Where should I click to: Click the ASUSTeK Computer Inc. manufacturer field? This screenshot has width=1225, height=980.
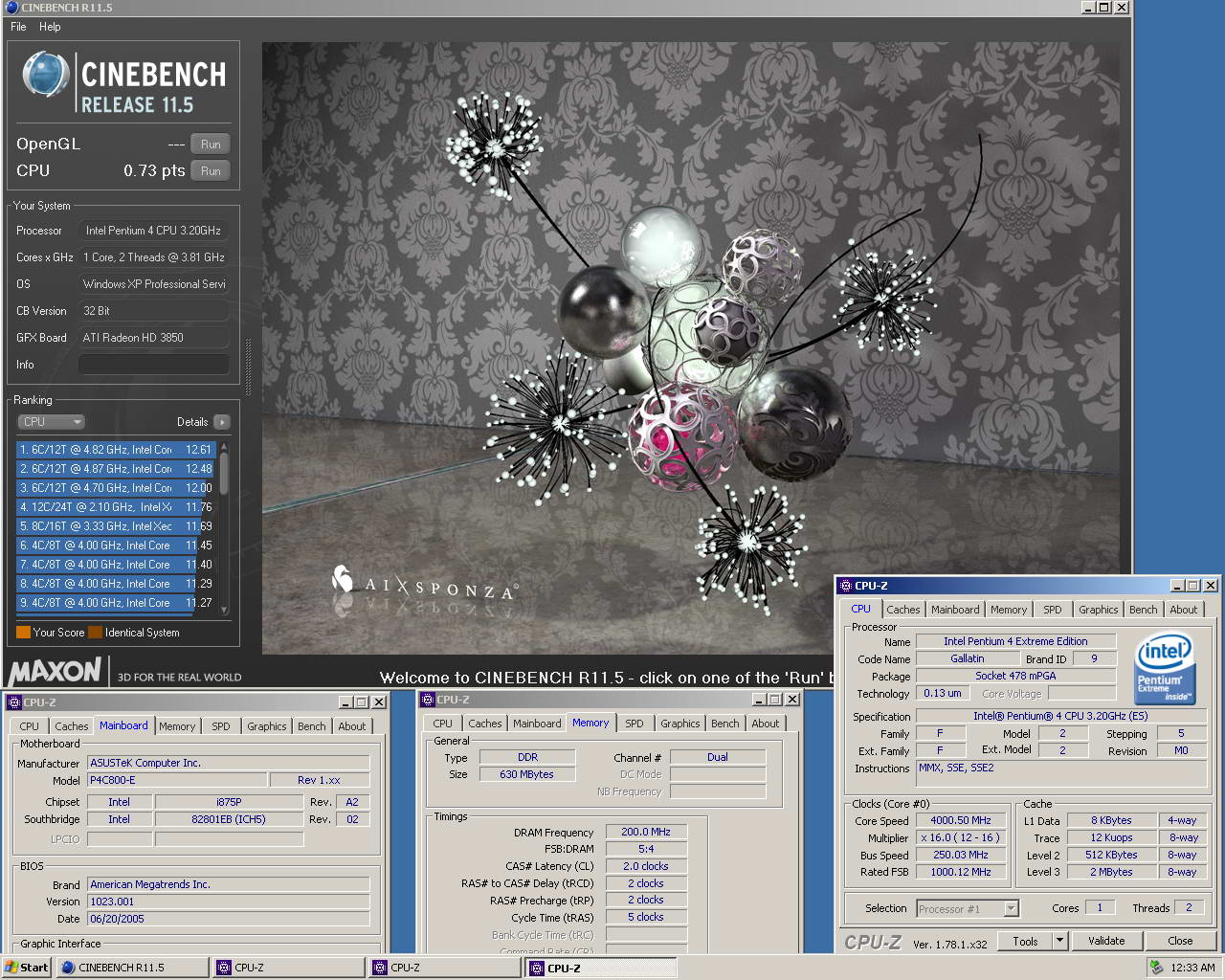(229, 763)
